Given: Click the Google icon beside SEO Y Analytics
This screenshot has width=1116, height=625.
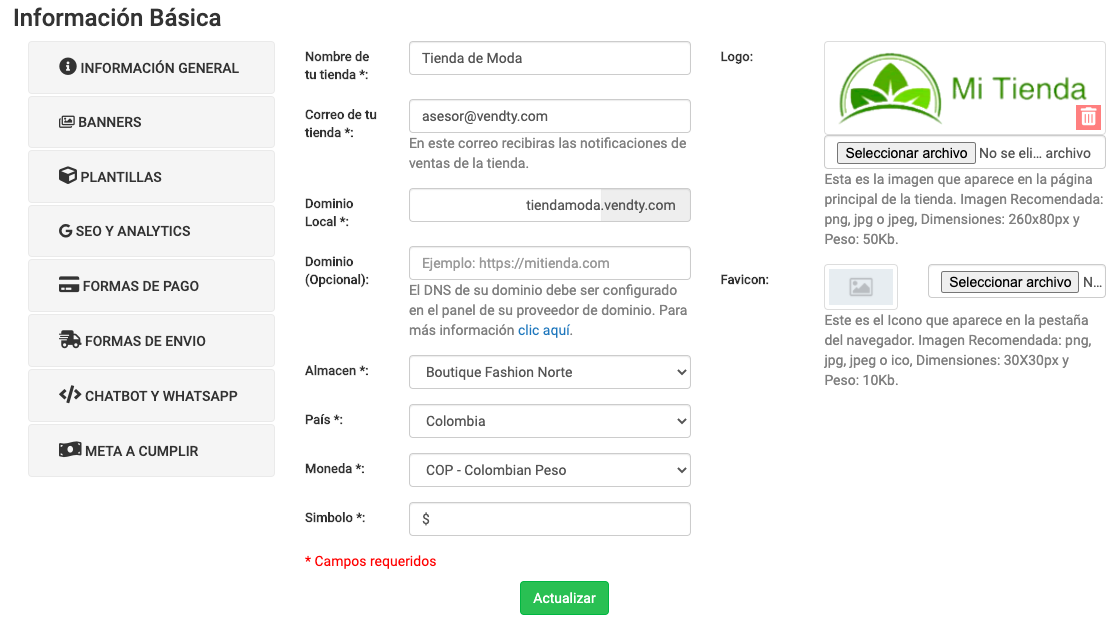Looking at the screenshot, I should [x=66, y=230].
